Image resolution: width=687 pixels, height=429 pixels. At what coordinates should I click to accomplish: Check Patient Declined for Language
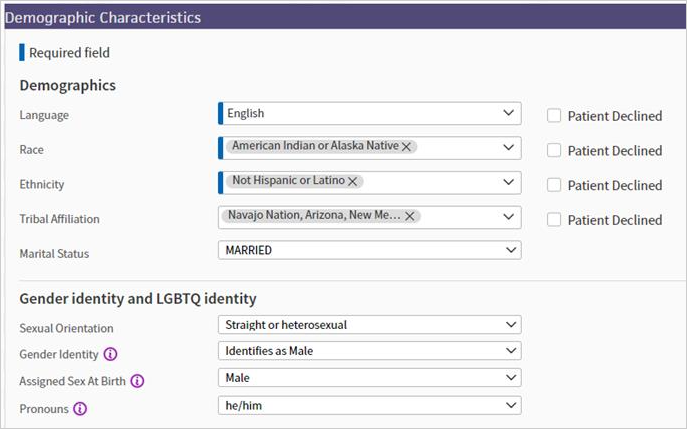554,115
